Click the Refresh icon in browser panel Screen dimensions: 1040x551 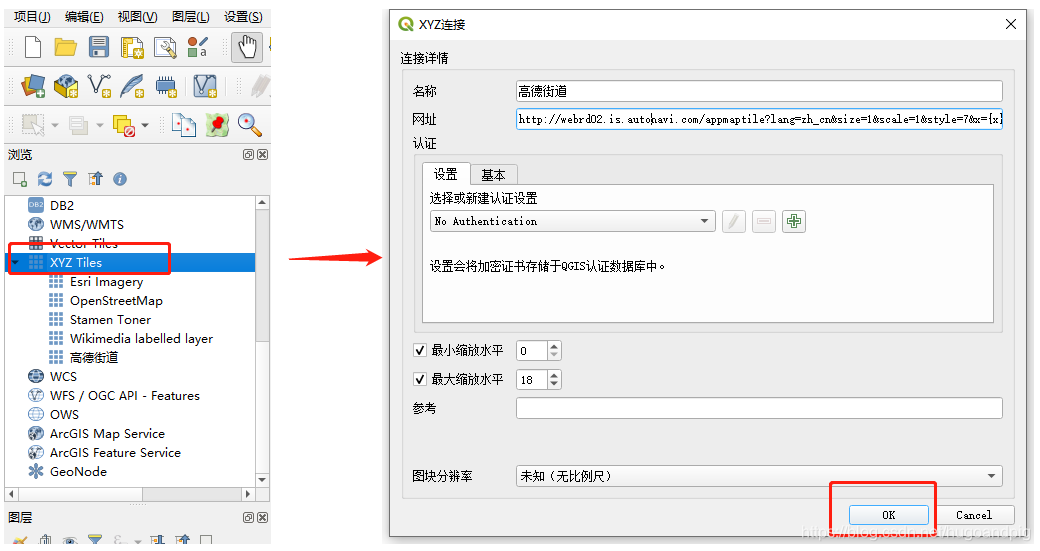(45, 179)
